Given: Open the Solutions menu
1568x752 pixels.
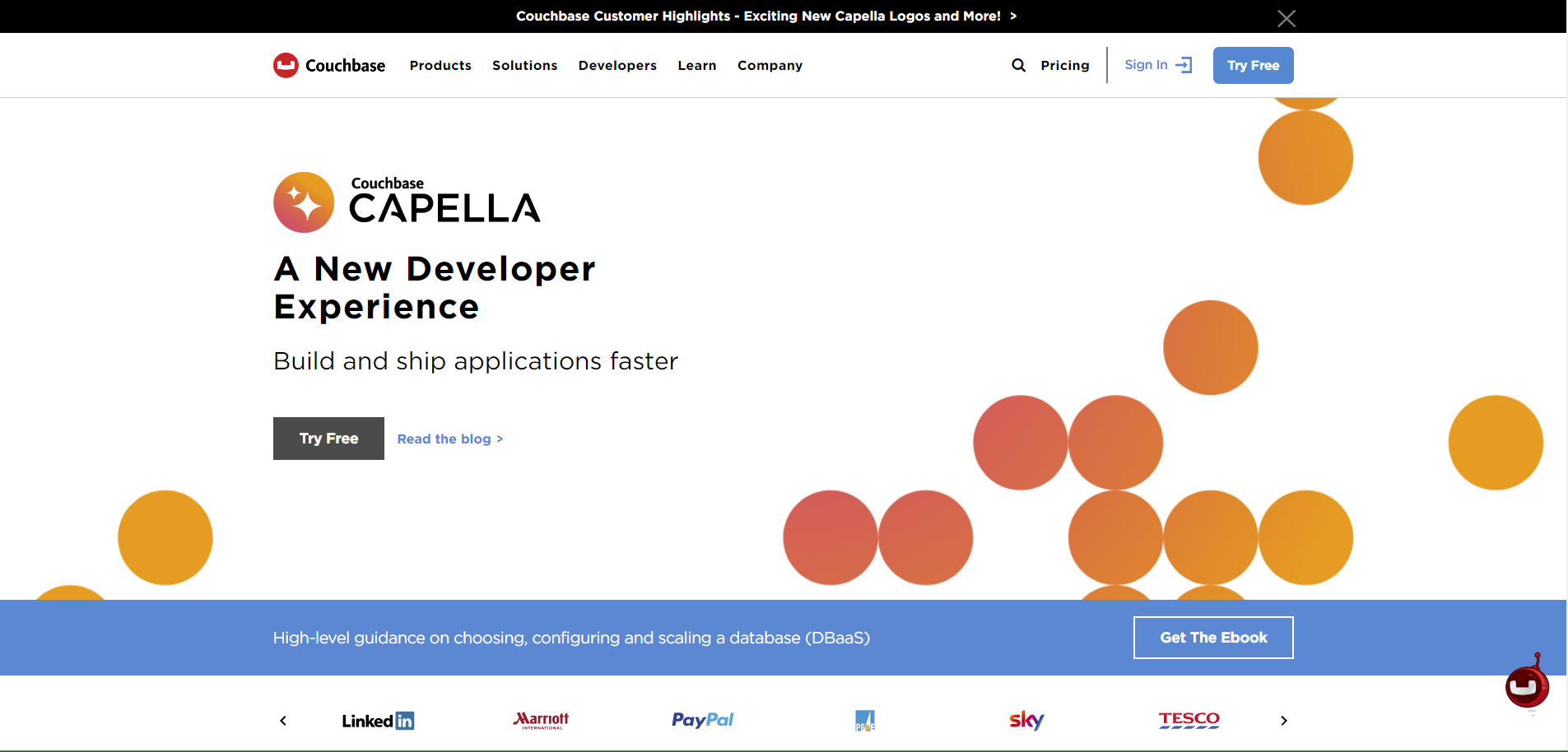Looking at the screenshot, I should (524, 65).
